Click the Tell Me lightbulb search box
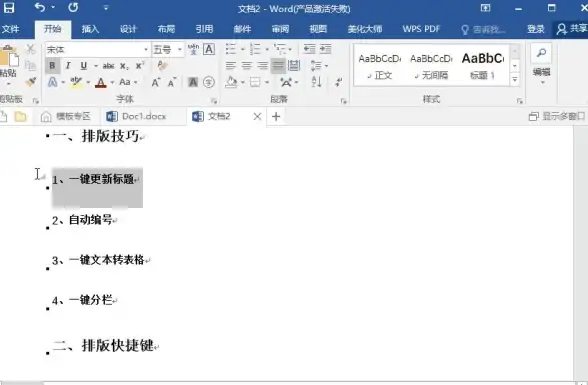This screenshot has width=588, height=385. coord(483,29)
